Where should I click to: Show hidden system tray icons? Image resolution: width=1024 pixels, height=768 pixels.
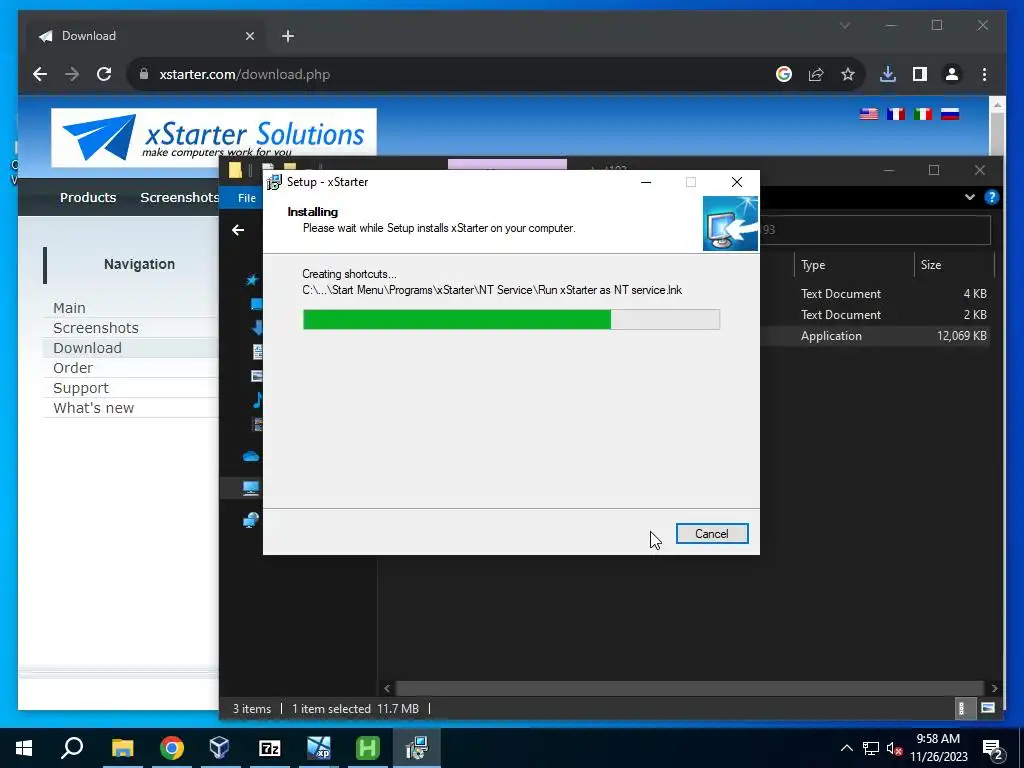pos(846,748)
